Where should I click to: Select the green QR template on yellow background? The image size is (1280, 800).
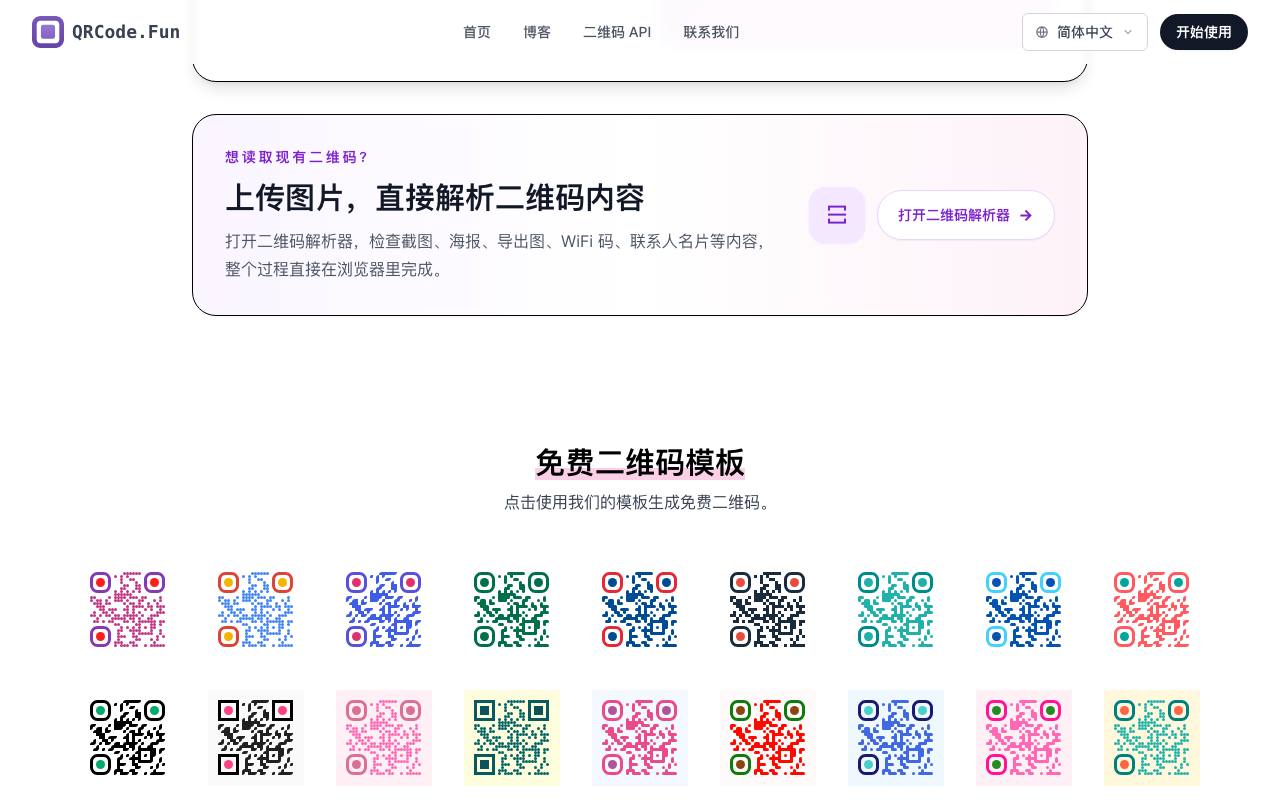point(512,738)
